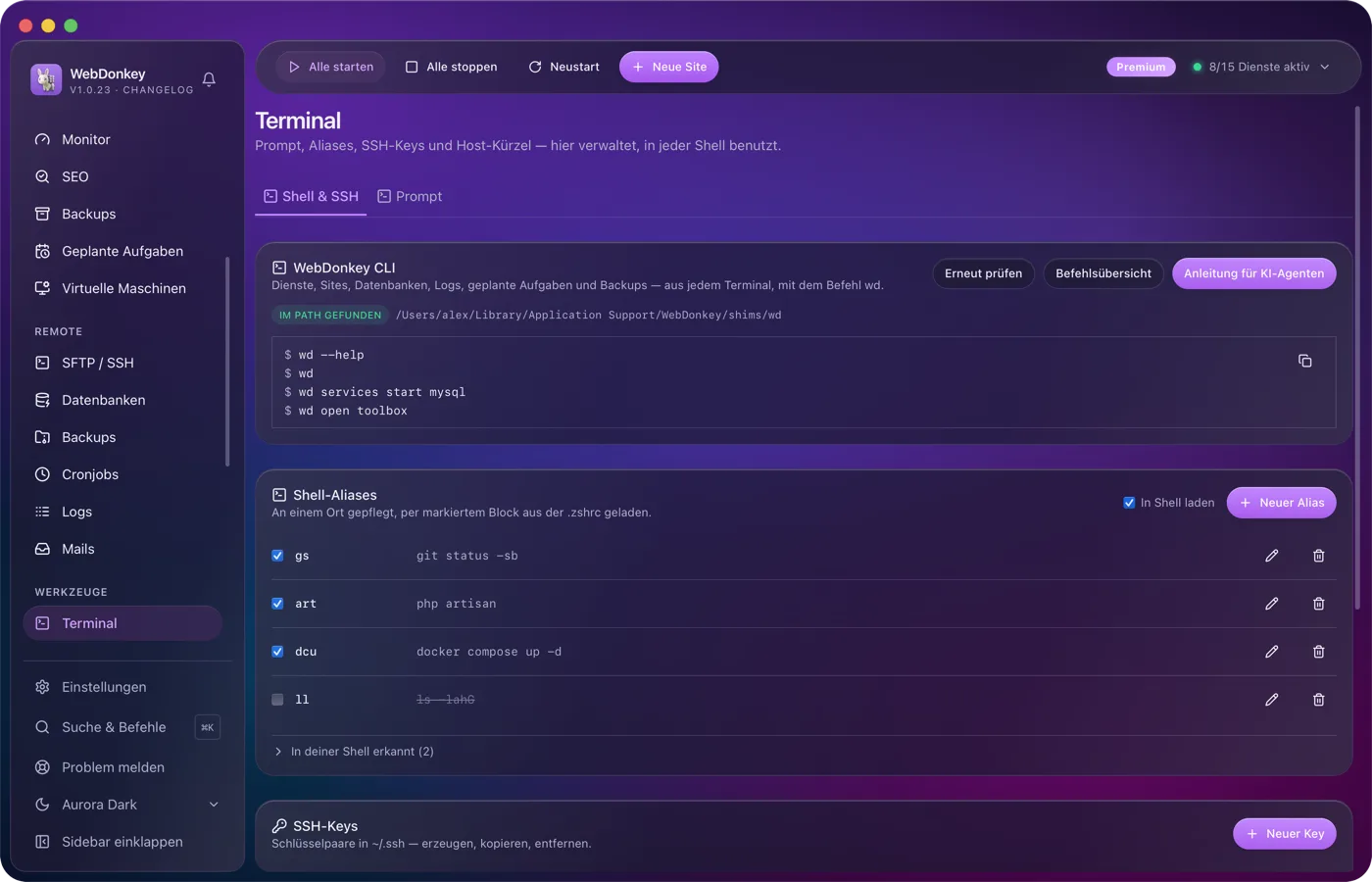Open the SEO section
The height and width of the screenshot is (882, 1372).
click(122, 176)
